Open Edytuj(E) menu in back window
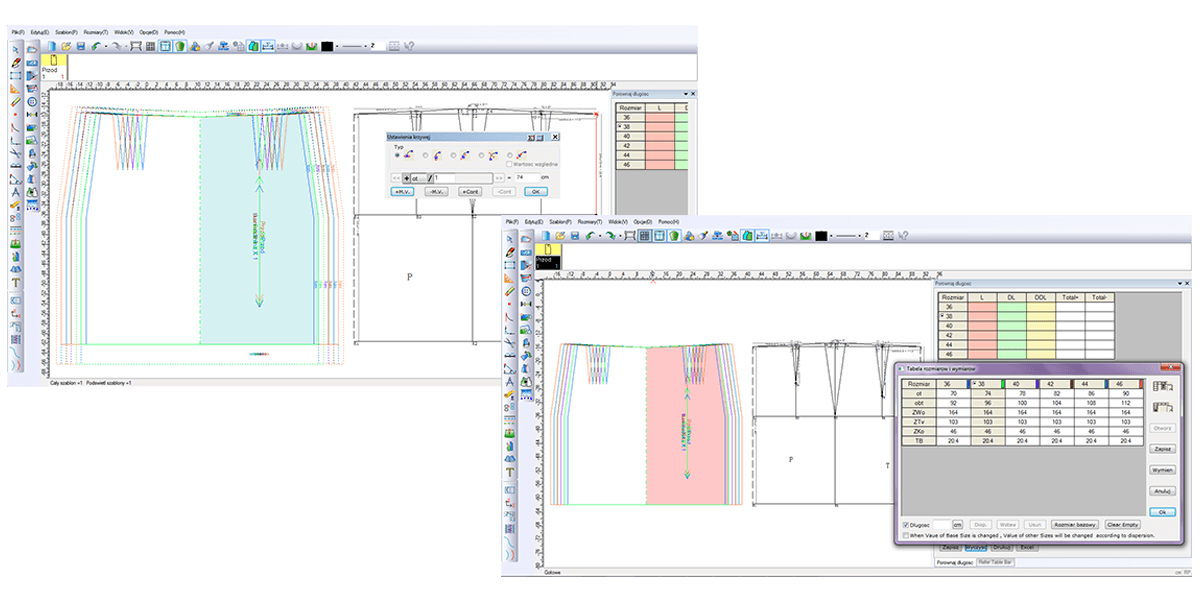 40,32
